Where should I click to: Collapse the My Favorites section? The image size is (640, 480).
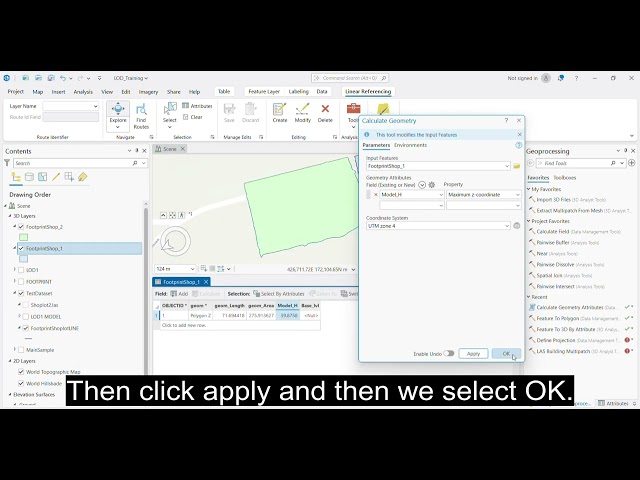(x=529, y=189)
